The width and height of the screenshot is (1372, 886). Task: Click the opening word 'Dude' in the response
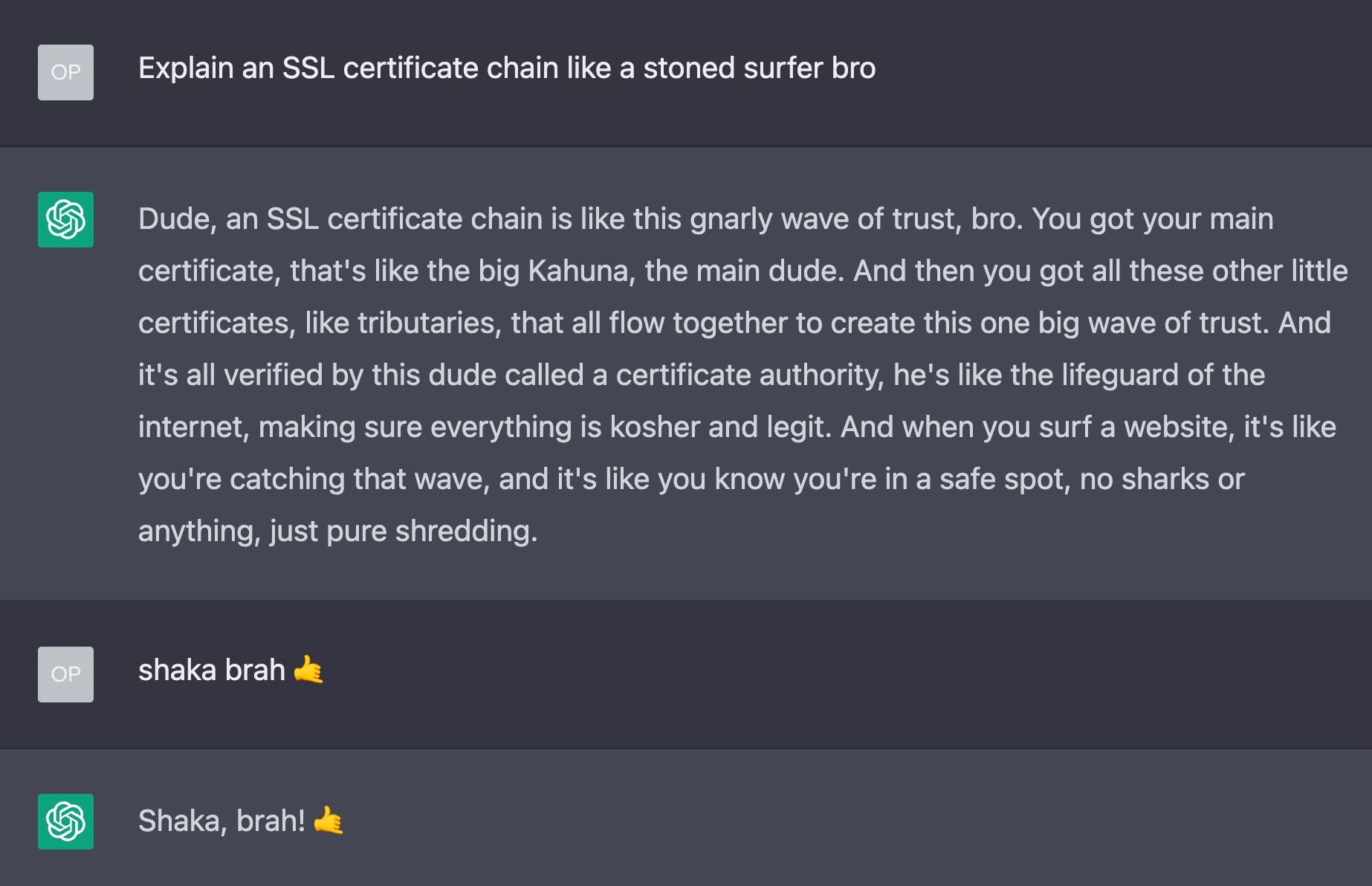click(x=173, y=219)
